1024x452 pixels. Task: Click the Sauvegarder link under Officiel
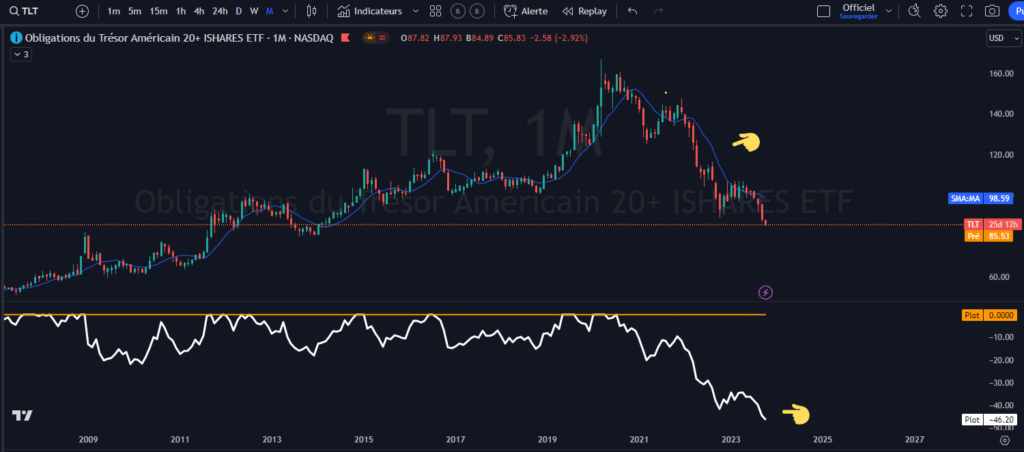(858, 16)
